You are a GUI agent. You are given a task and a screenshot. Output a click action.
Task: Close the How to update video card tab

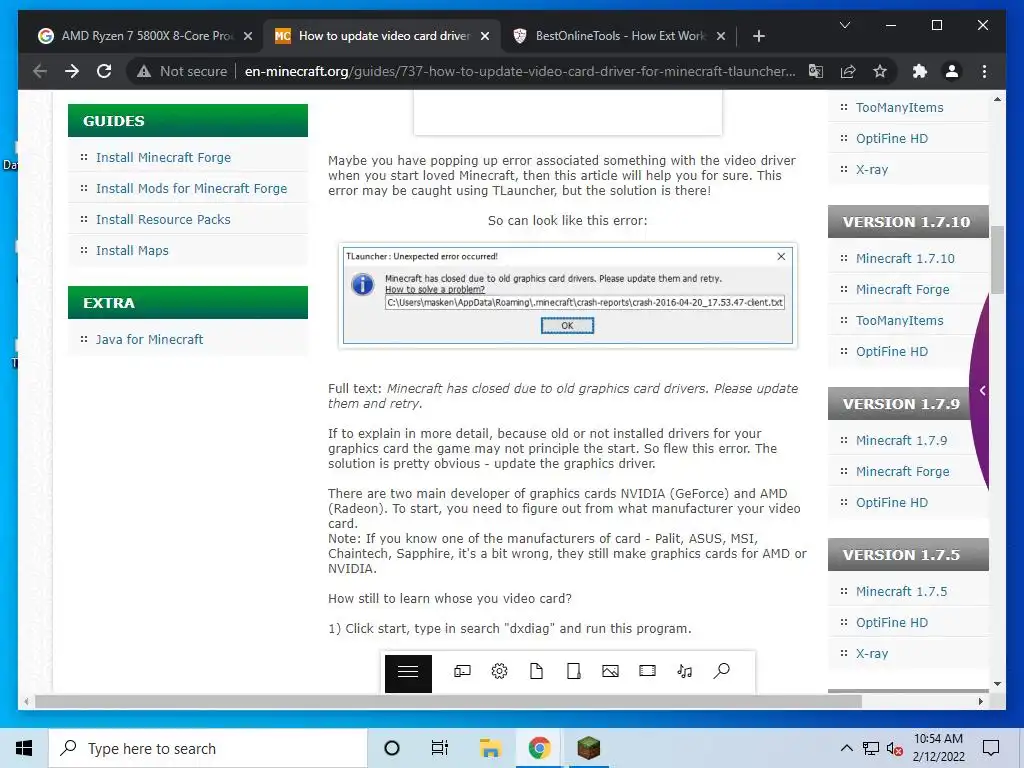pos(485,36)
